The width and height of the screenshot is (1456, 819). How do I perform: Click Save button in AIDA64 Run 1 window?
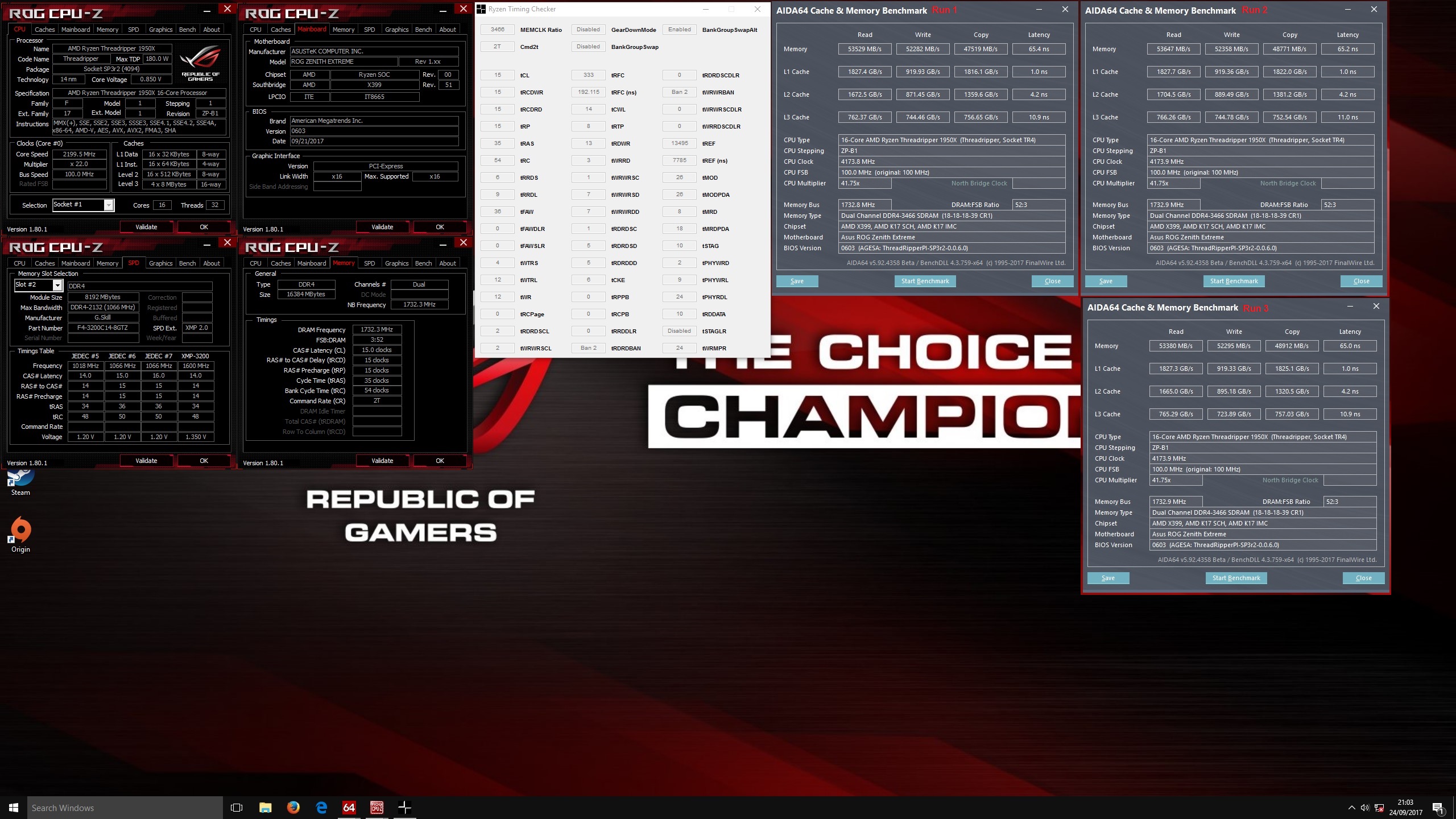(x=797, y=280)
